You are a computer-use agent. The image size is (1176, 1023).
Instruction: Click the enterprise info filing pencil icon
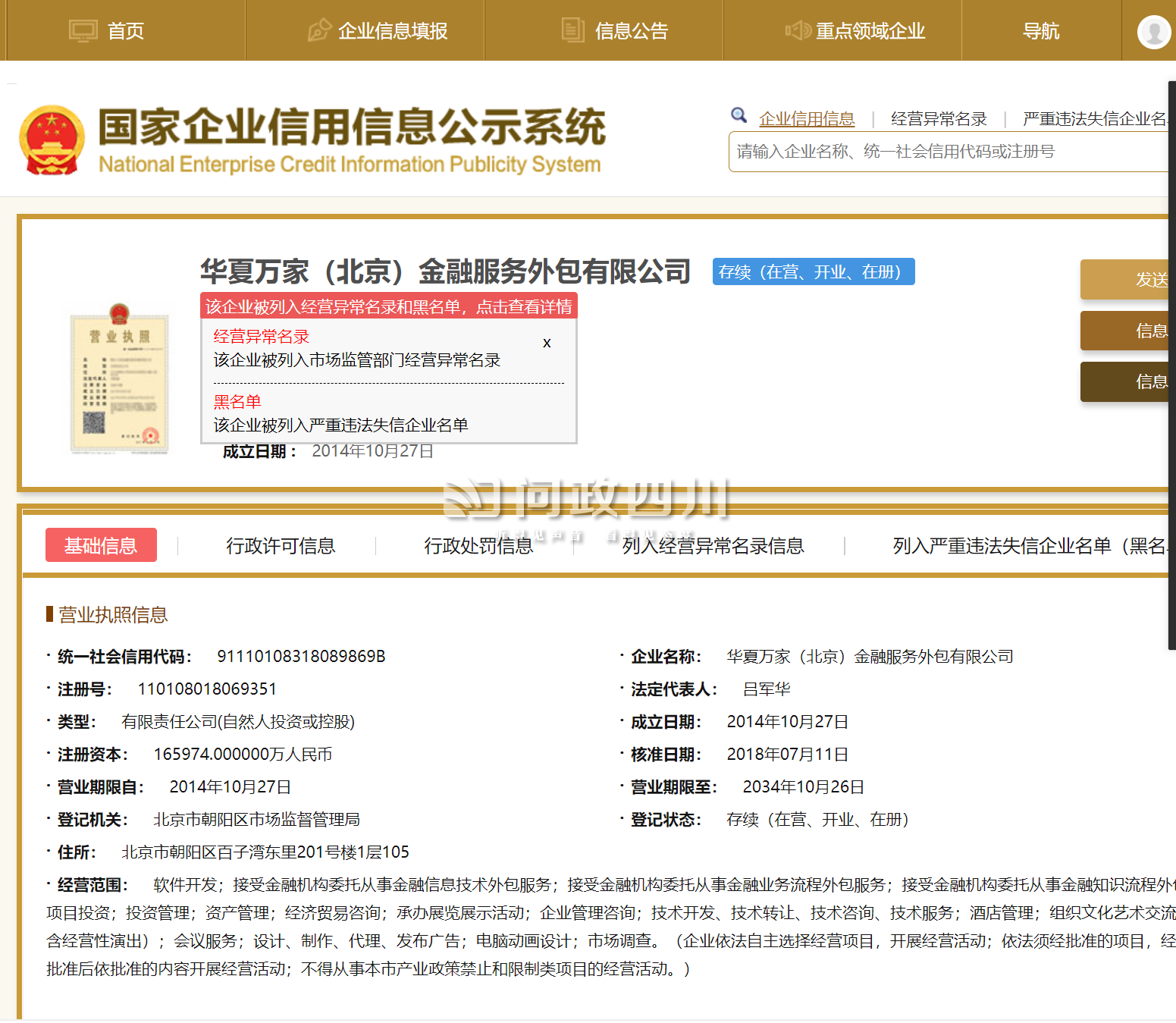point(319,31)
